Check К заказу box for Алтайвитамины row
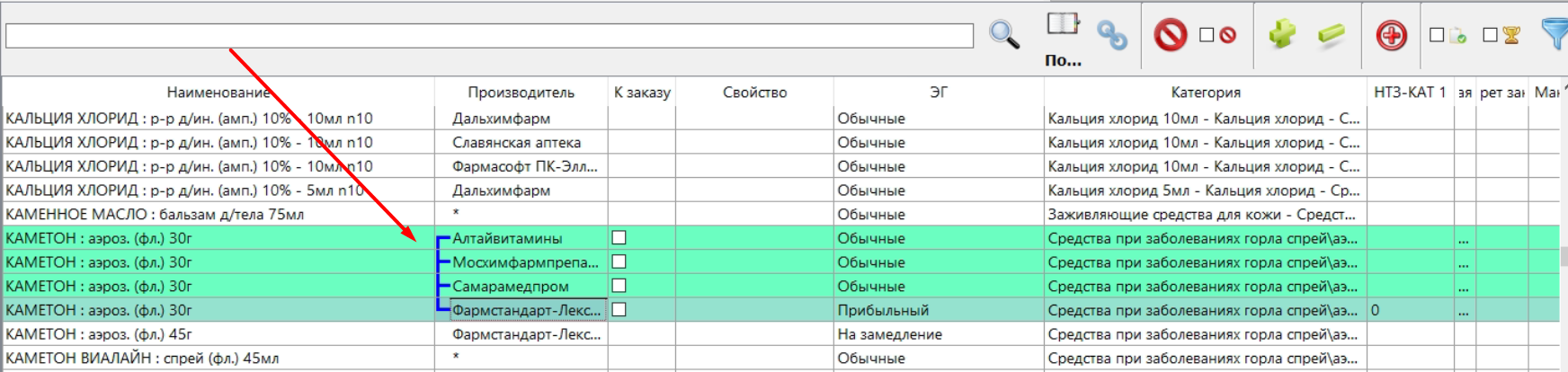This screenshot has width=1568, height=372. [619, 238]
